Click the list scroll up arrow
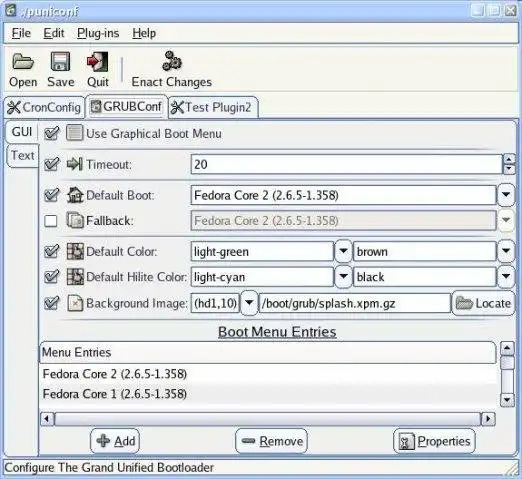 point(507,349)
